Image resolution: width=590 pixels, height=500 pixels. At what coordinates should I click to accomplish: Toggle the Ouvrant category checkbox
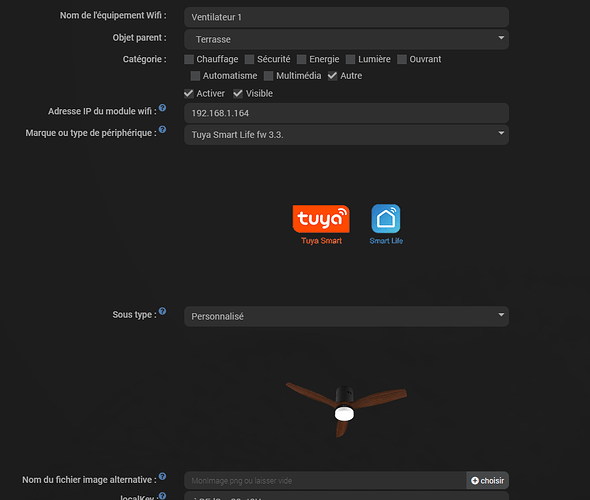402,59
